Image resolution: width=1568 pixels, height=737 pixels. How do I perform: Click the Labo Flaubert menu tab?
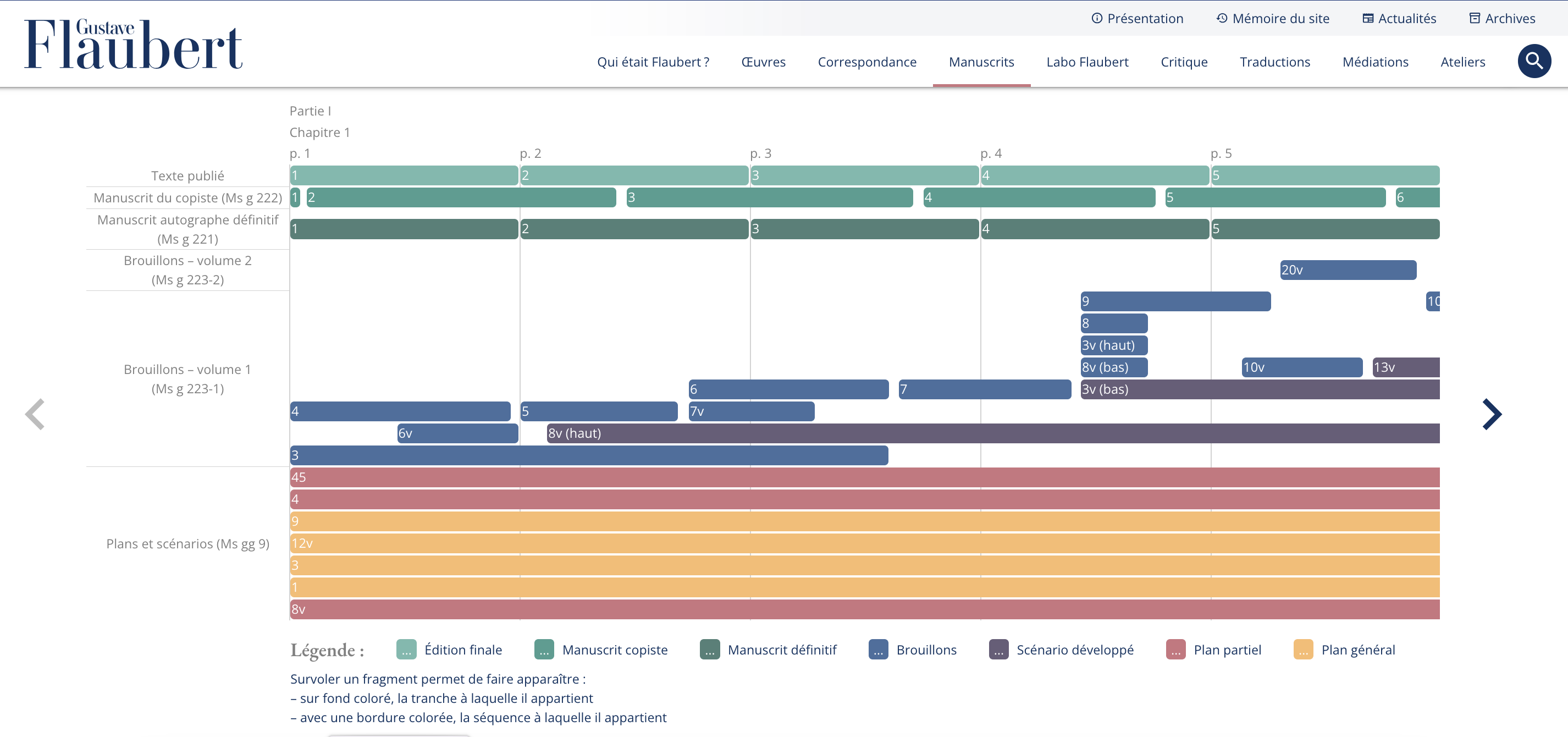pos(1088,63)
